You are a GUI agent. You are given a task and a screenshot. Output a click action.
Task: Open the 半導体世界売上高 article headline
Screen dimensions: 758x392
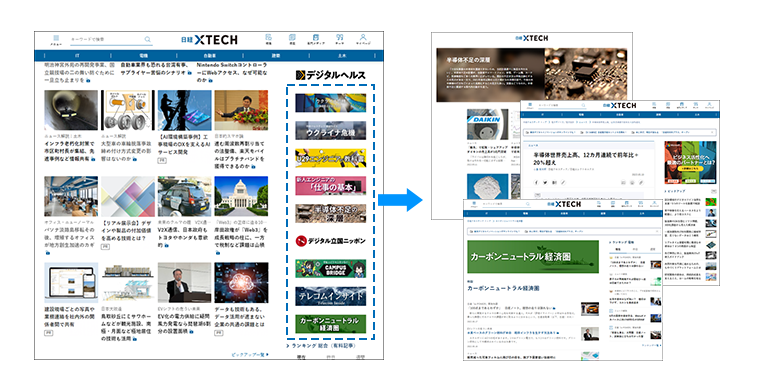point(585,159)
